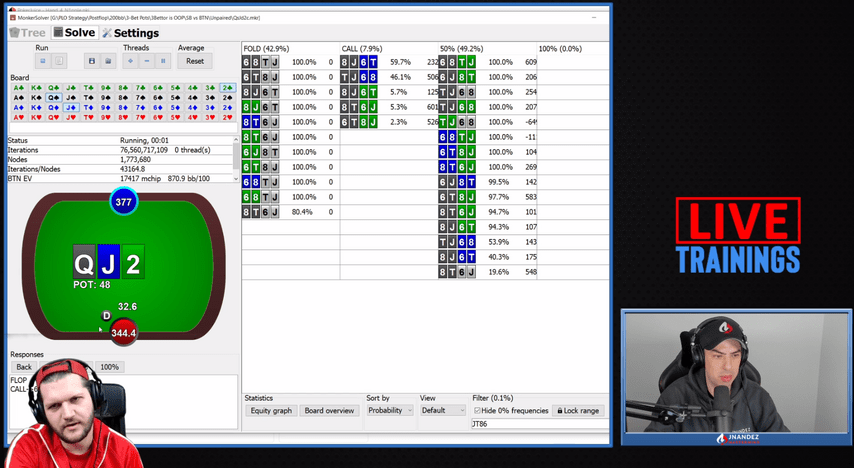Toggle the 2 of hearts board card

coord(228,117)
